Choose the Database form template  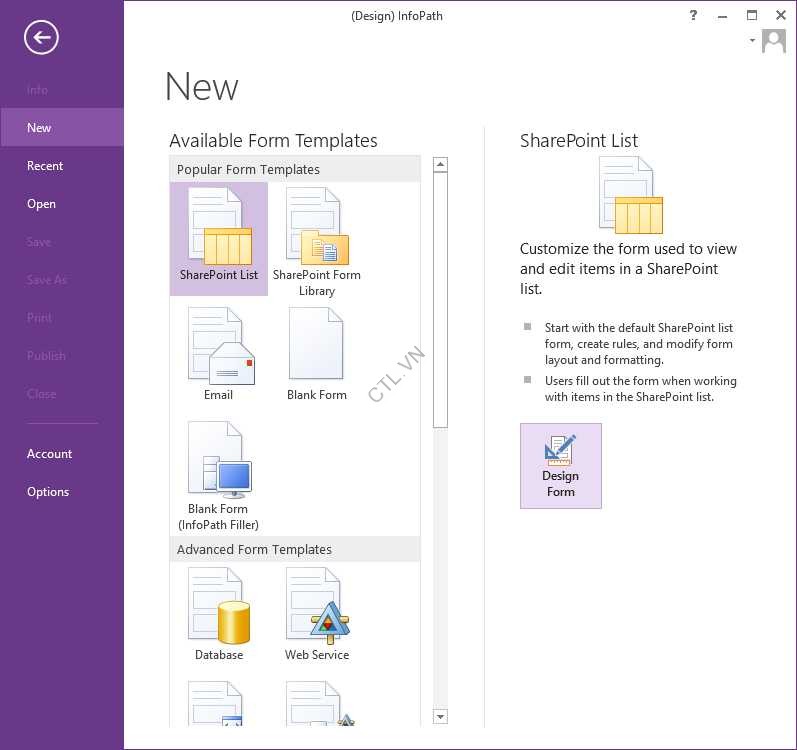[219, 614]
